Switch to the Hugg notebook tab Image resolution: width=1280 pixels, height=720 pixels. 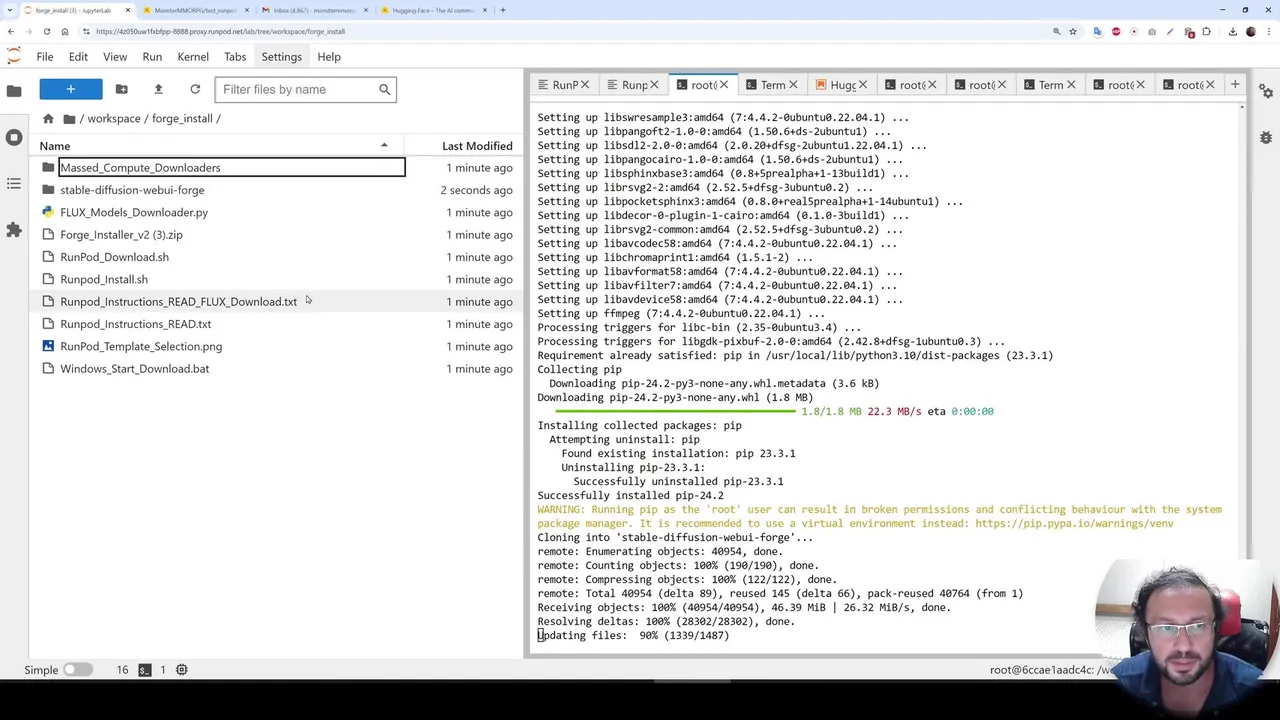pyautogui.click(x=843, y=85)
